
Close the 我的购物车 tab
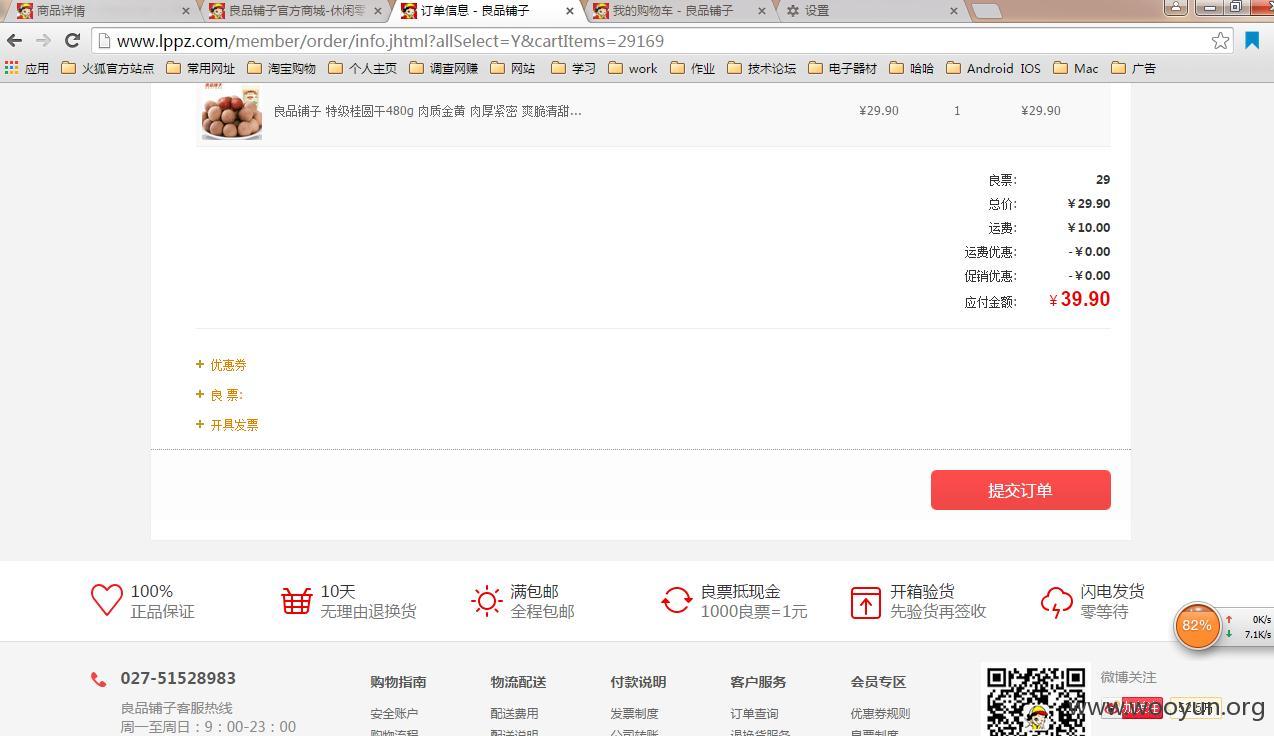[x=762, y=11]
